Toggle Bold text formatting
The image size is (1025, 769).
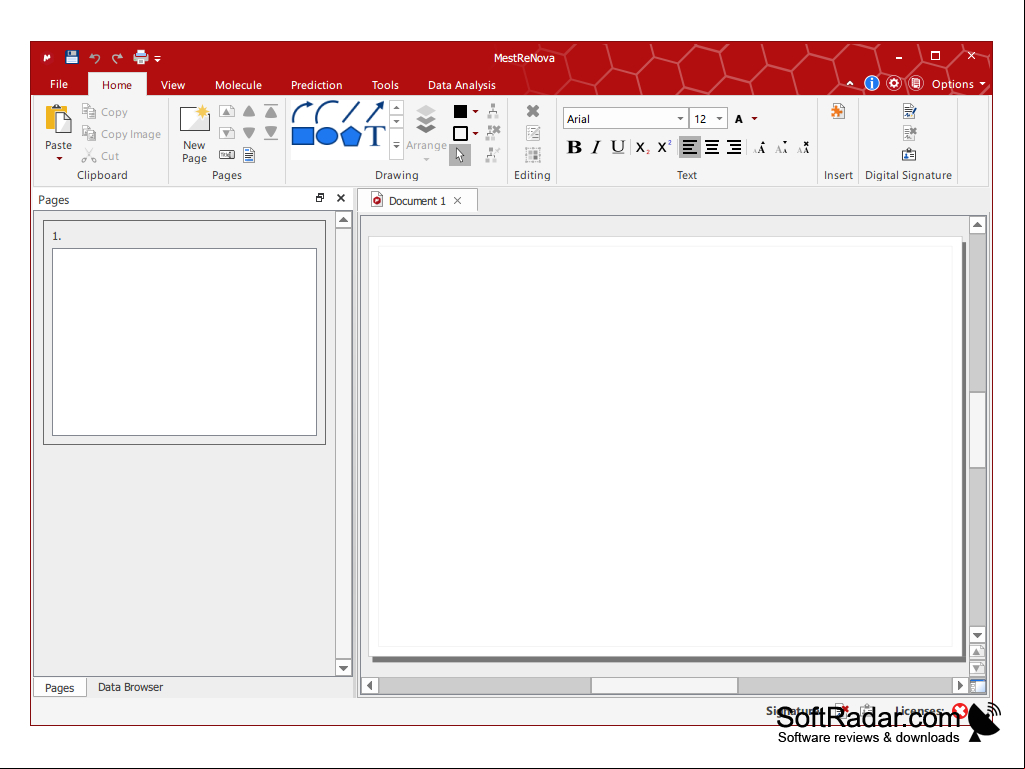pos(574,147)
